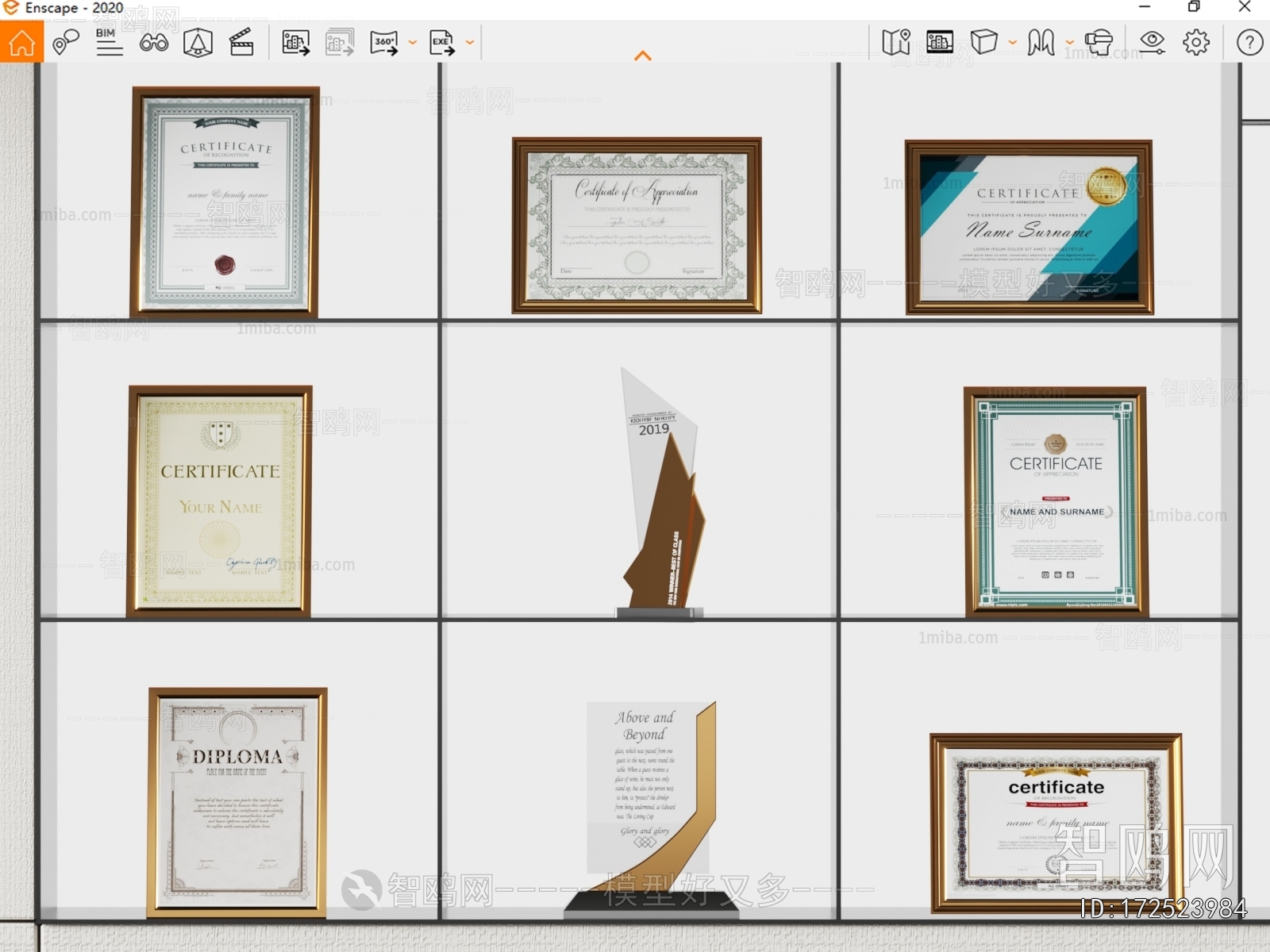1270x952 pixels.
Task: Open the Help question mark icon
Action: (1250, 42)
